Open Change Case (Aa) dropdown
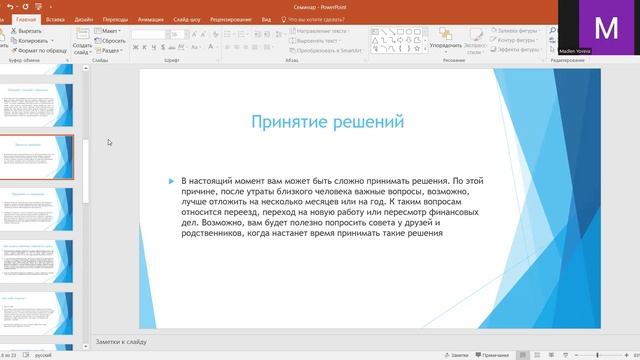This screenshot has width=640, height=360. 195,47
